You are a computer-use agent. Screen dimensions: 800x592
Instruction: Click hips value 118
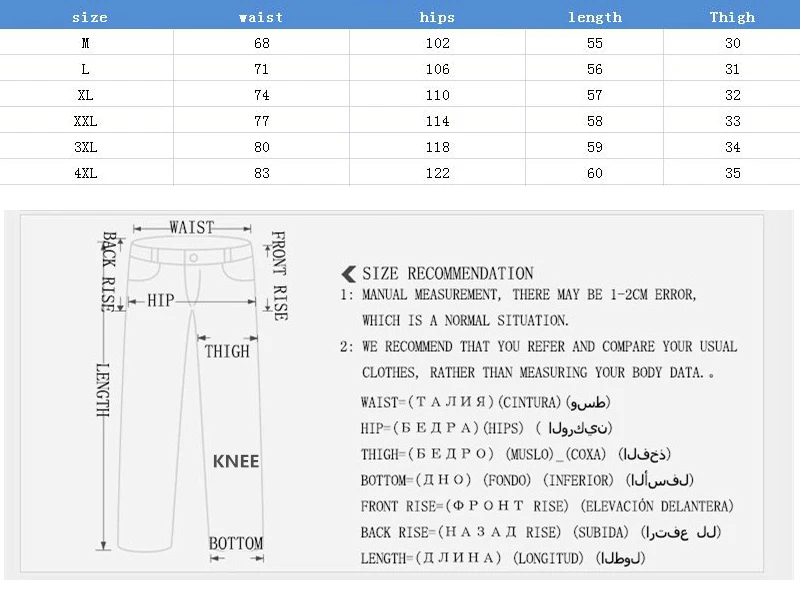pos(438,147)
